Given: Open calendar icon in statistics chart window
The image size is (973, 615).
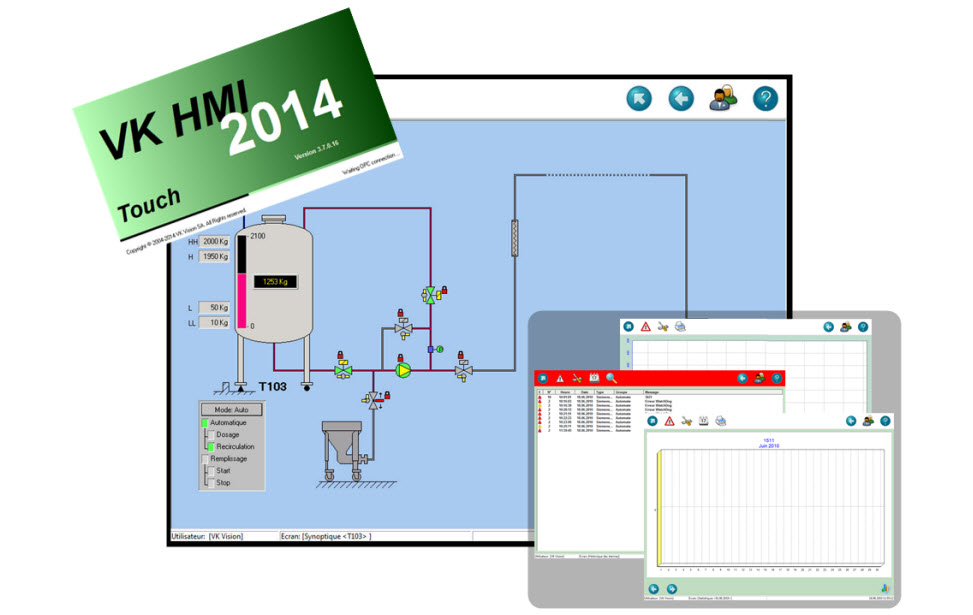Looking at the screenshot, I should 704,420.
